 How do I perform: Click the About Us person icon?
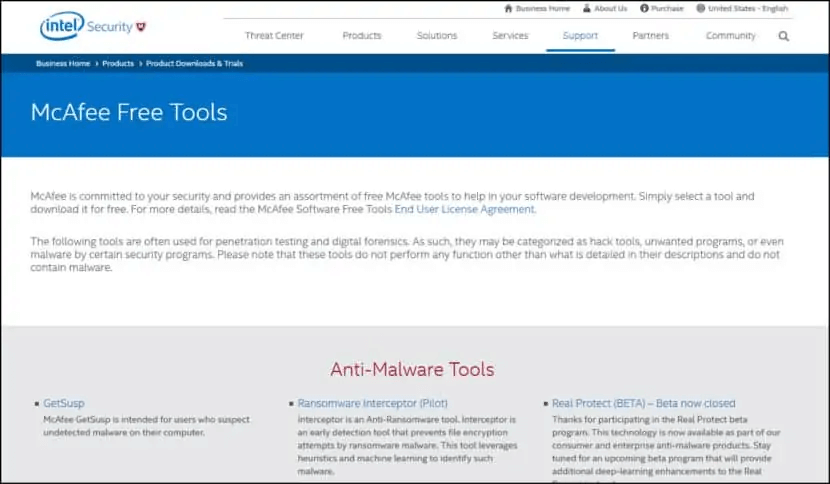tap(587, 8)
